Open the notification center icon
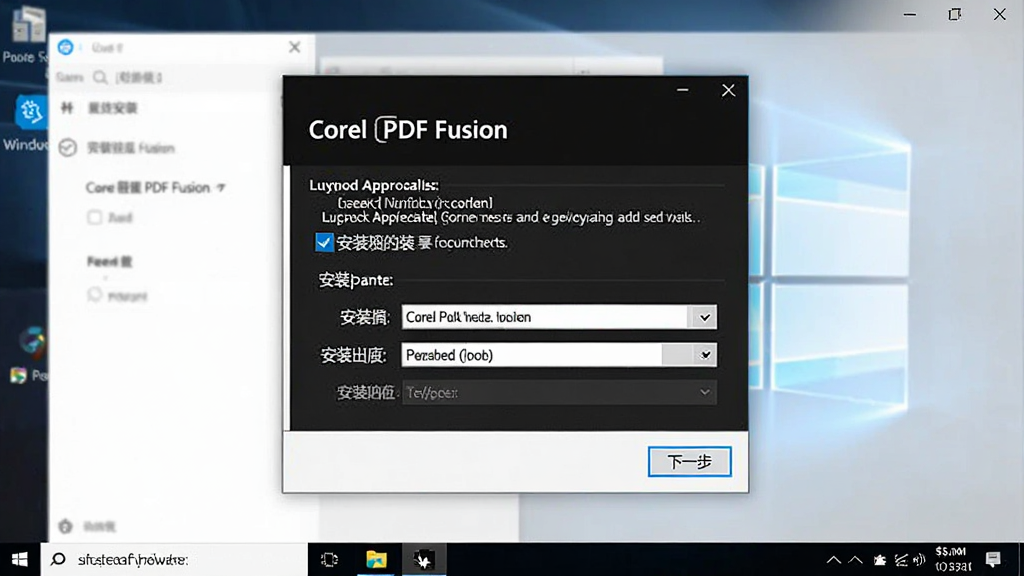Viewport: 1024px width, 576px height. [x=993, y=560]
